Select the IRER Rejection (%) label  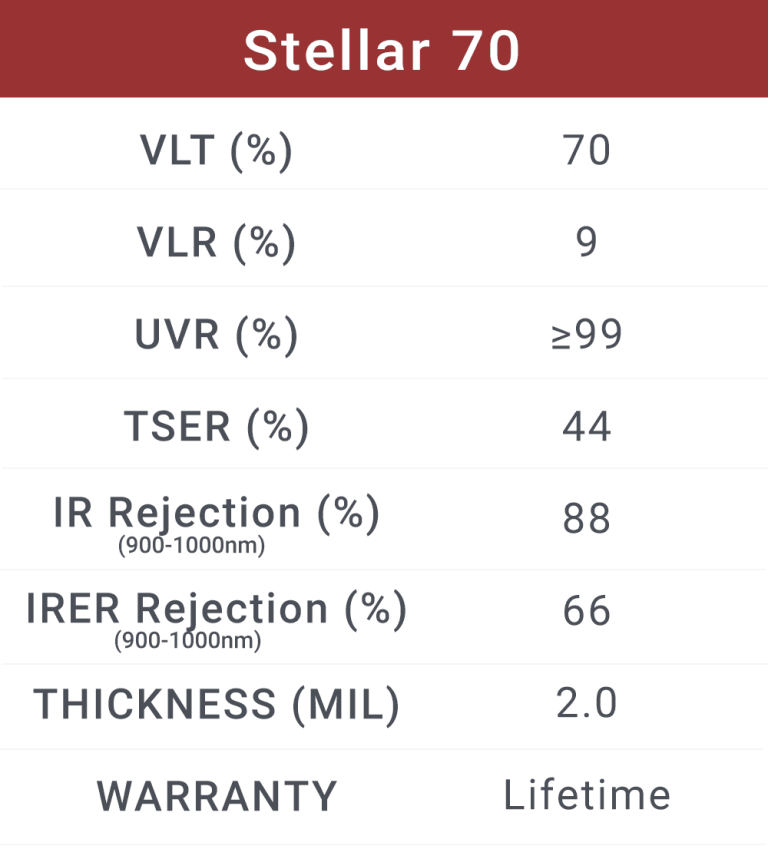[x=216, y=608]
